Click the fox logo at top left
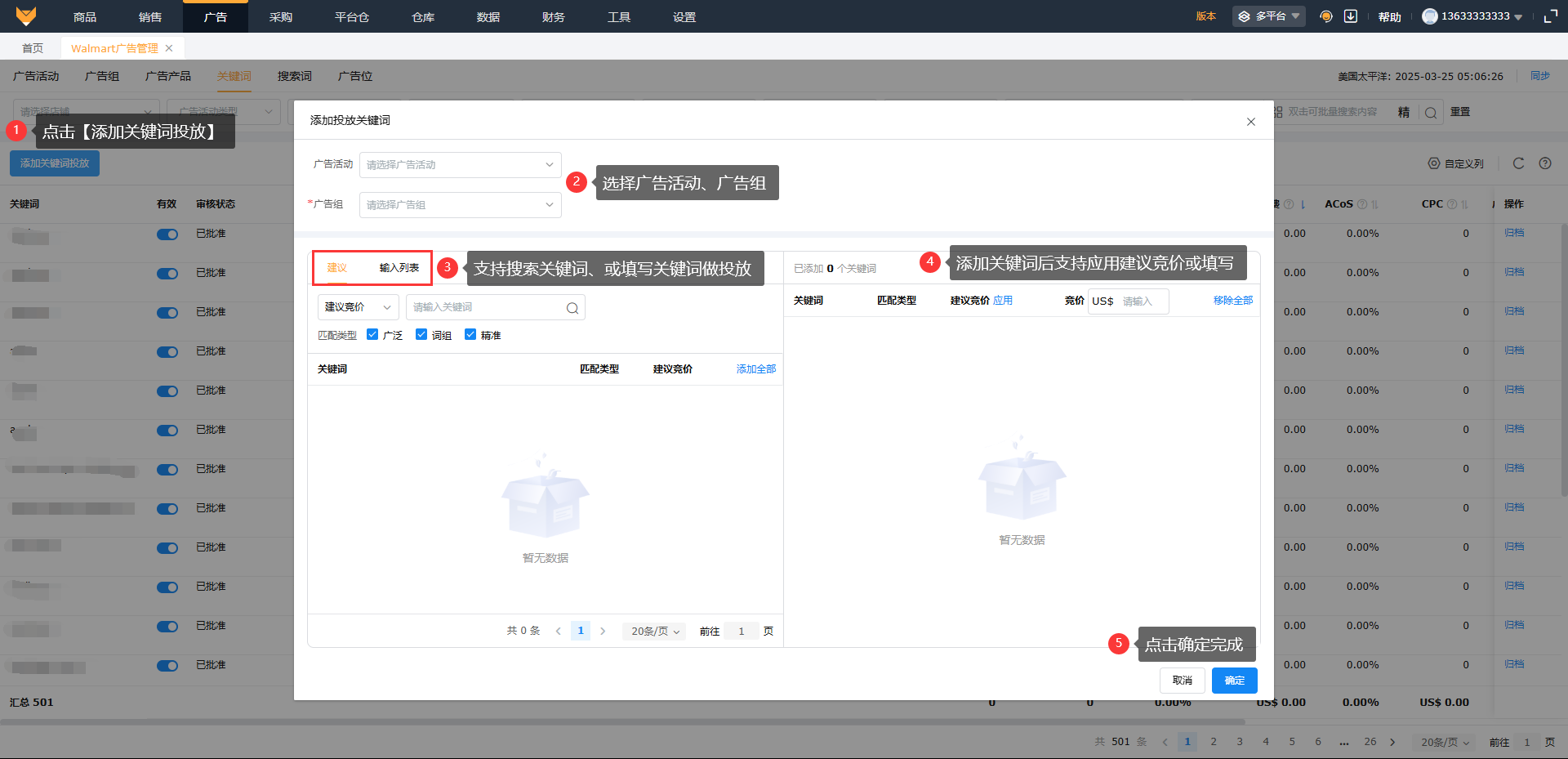Viewport: 1568px width, 759px height. tap(26, 16)
